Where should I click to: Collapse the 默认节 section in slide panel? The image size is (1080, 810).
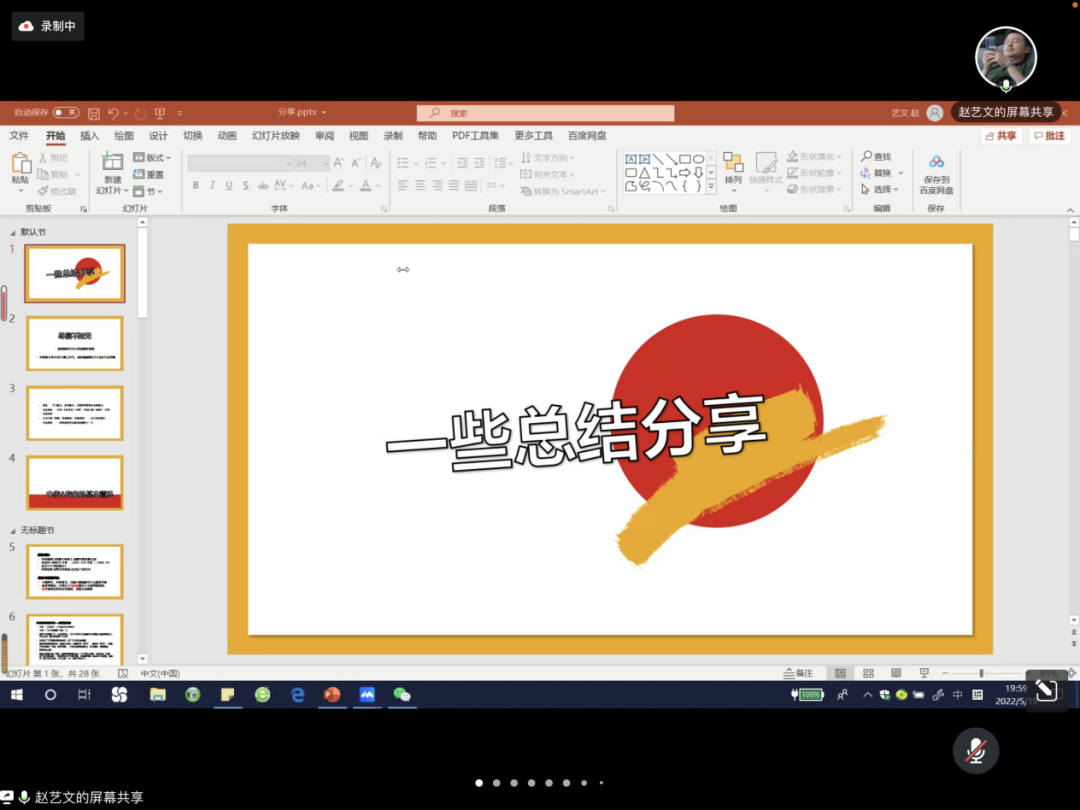13,232
